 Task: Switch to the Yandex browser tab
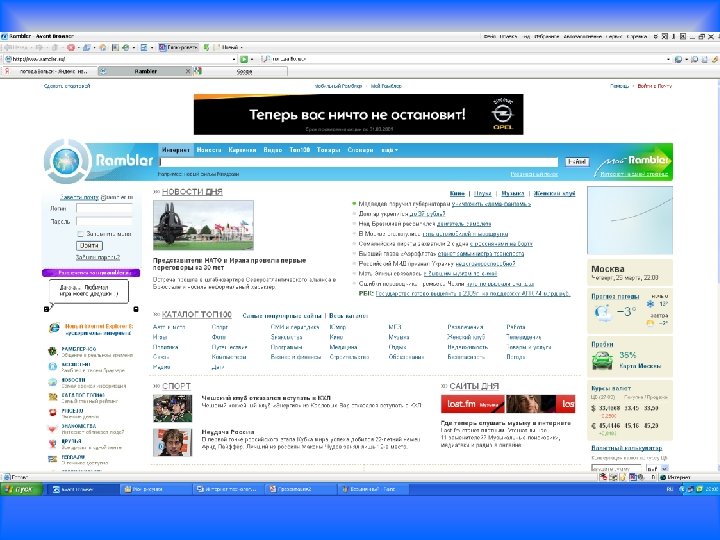[49, 71]
